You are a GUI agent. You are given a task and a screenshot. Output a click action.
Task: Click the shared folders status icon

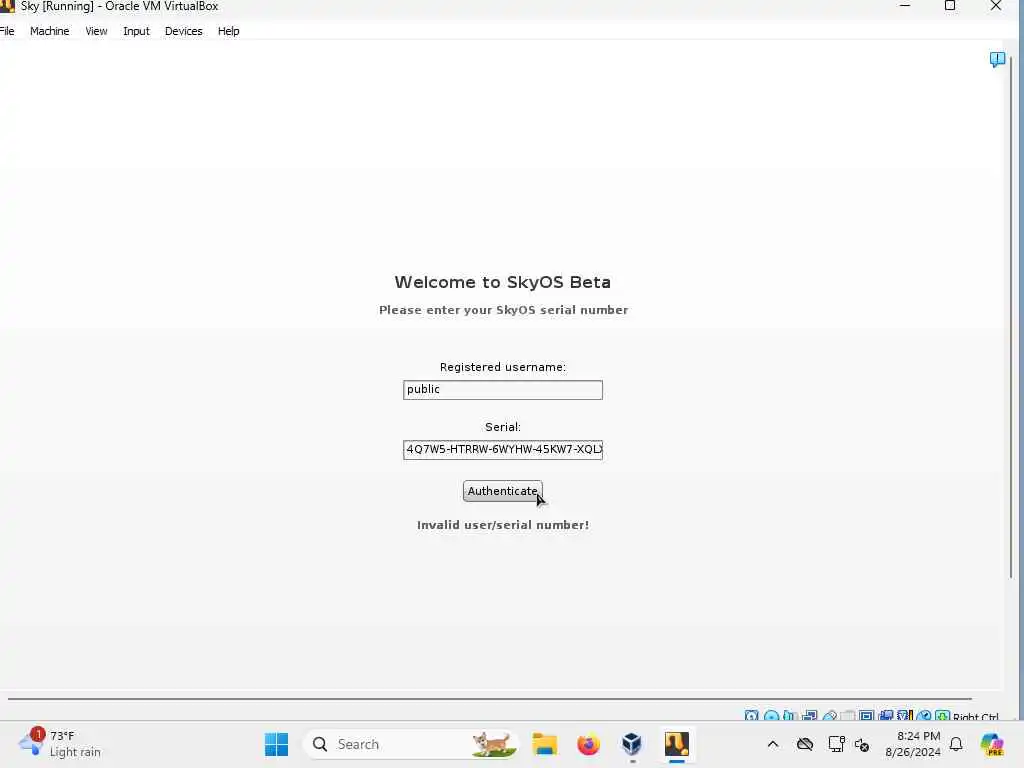click(x=848, y=716)
